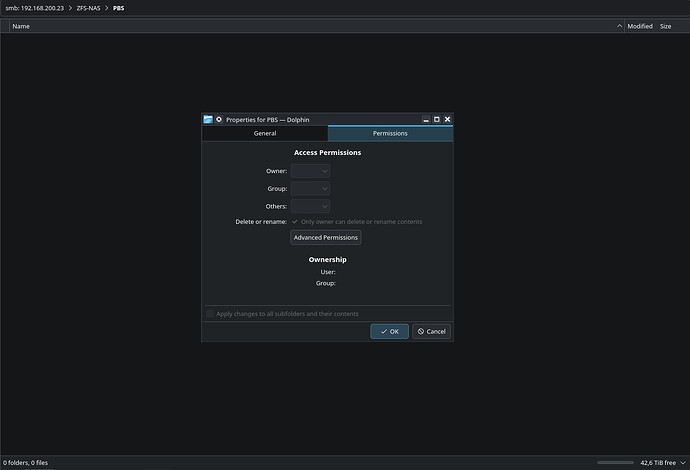Screen dimensions: 690x470
Task: Expand the breadcrumb arrow after smb address
Action: [70, 8]
